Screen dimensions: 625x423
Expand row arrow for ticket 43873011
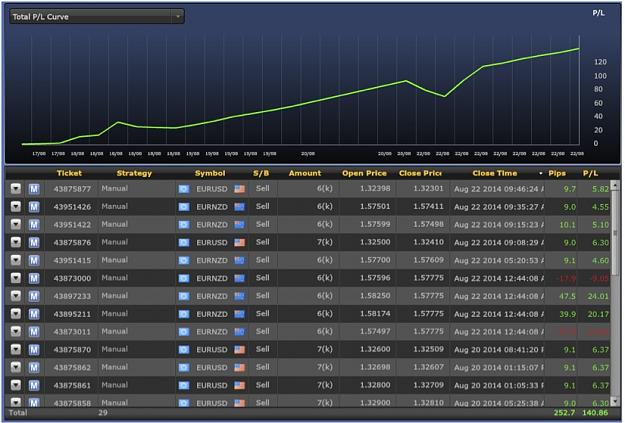point(16,331)
